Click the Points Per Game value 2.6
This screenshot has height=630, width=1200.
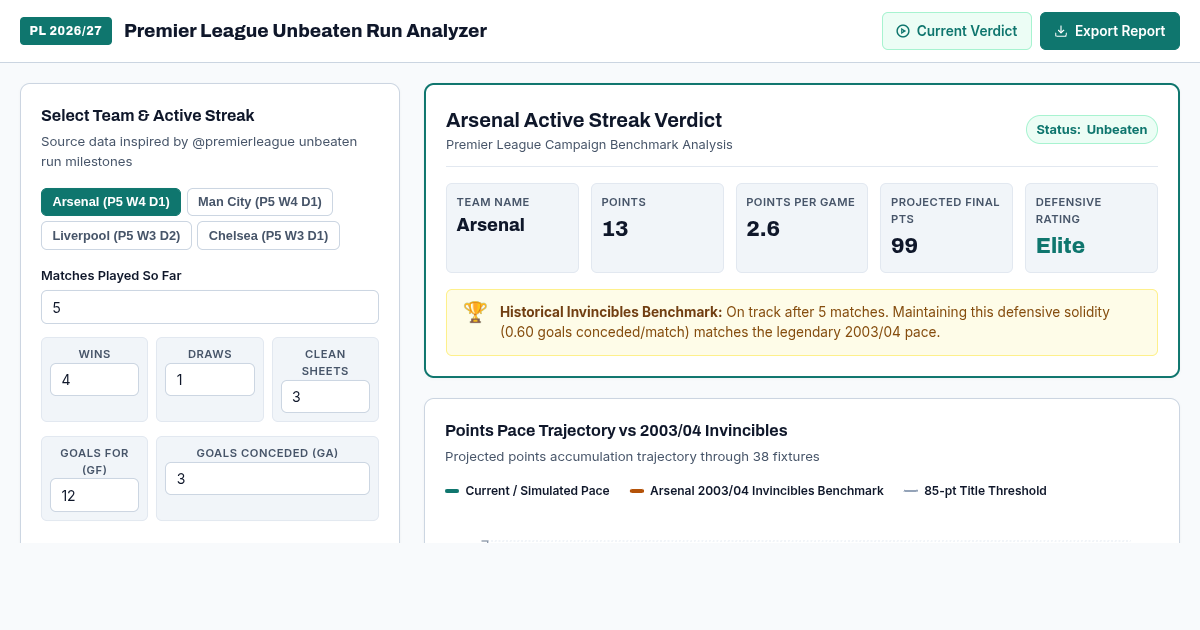[763, 229]
